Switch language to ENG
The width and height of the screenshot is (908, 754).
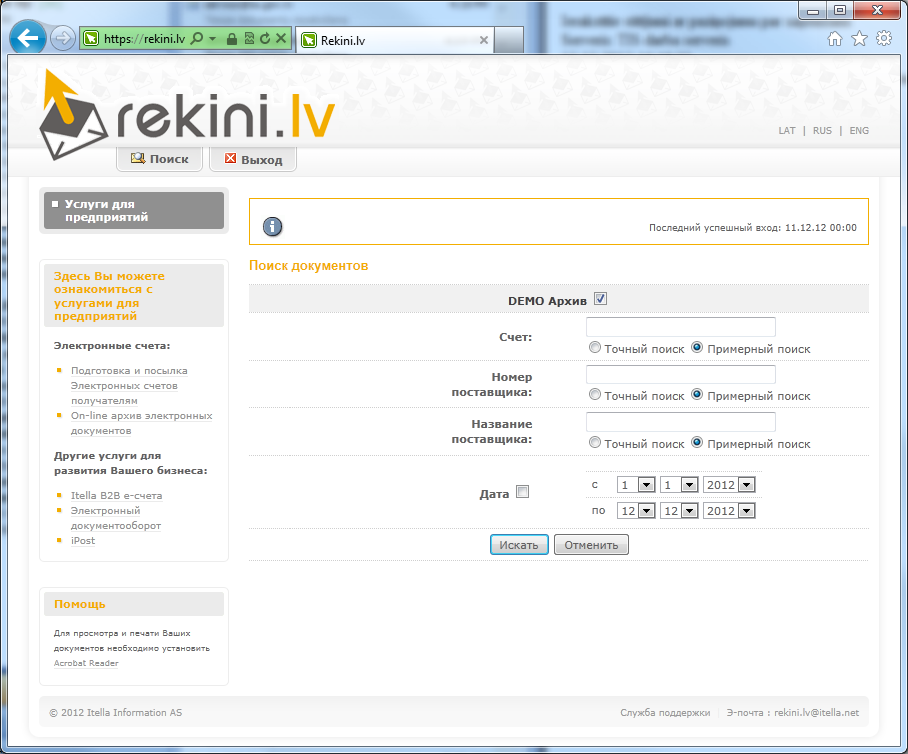[859, 131]
